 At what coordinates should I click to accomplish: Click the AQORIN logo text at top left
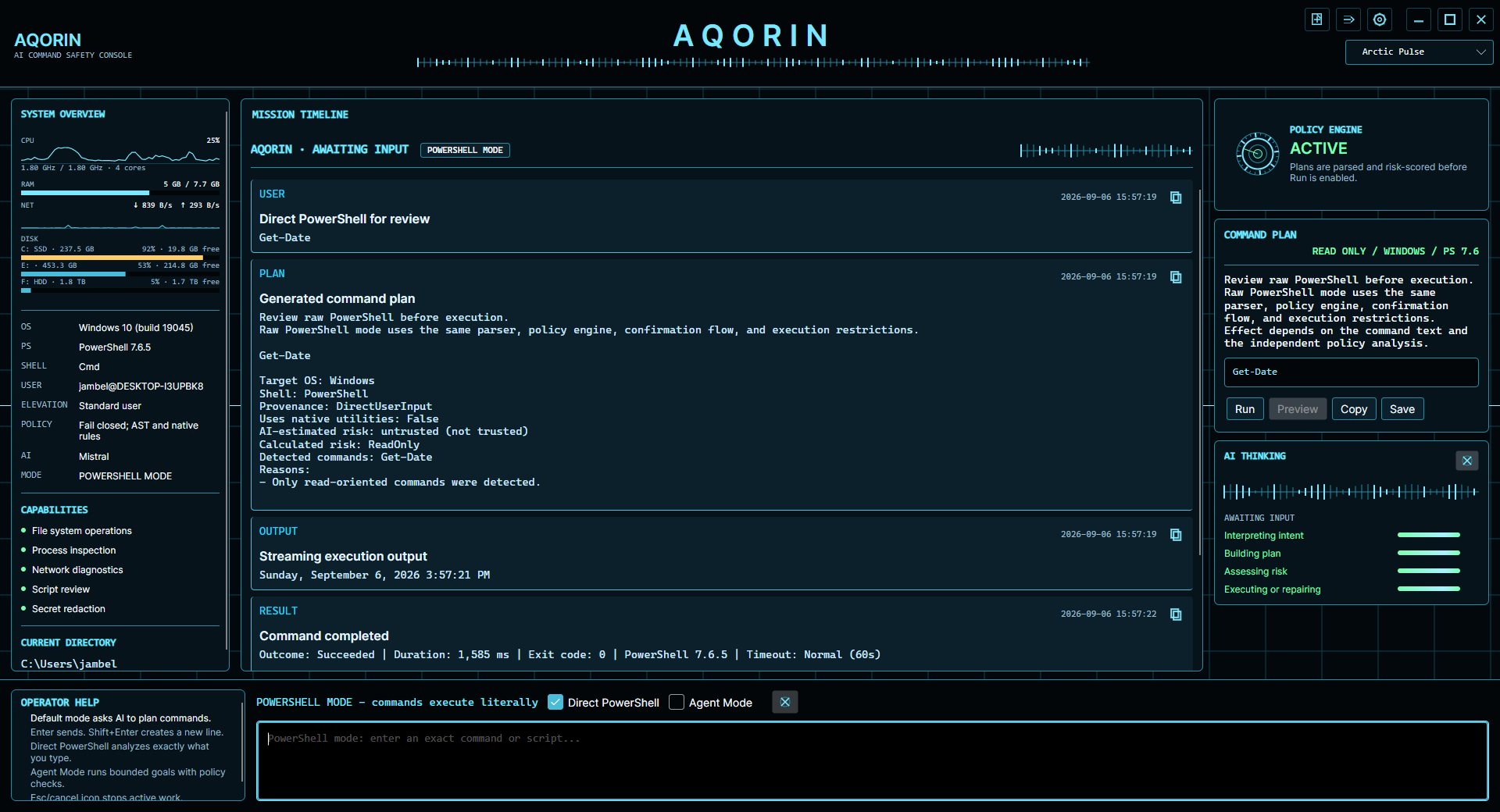pos(48,40)
